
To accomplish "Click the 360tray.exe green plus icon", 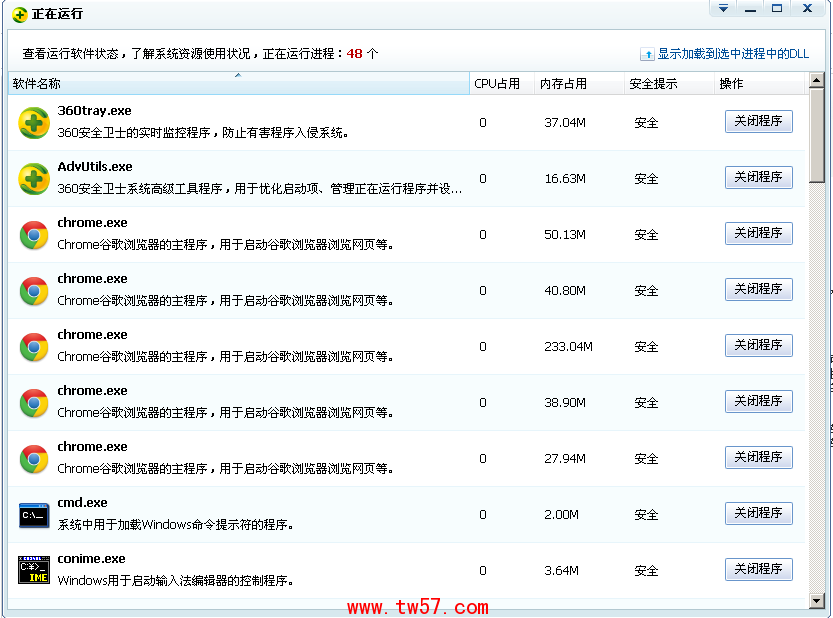I will pos(34,122).
